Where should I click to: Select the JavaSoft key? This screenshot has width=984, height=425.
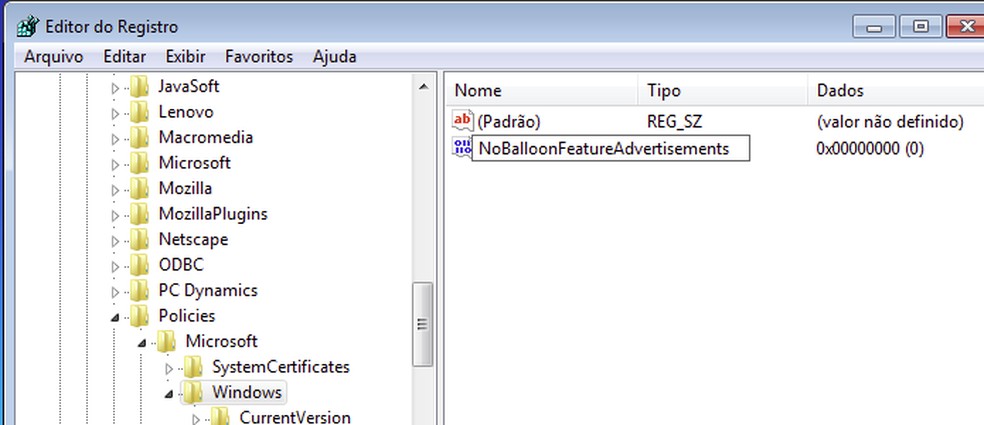tap(188, 86)
